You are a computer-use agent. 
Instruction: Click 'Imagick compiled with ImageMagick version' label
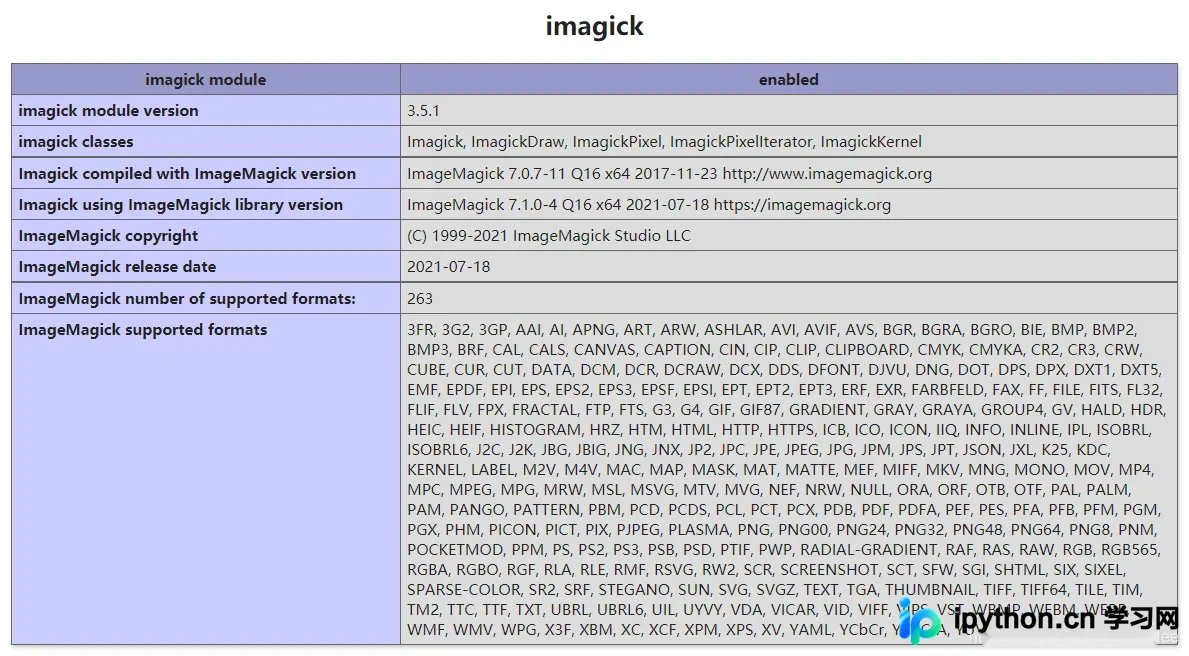[x=187, y=174]
